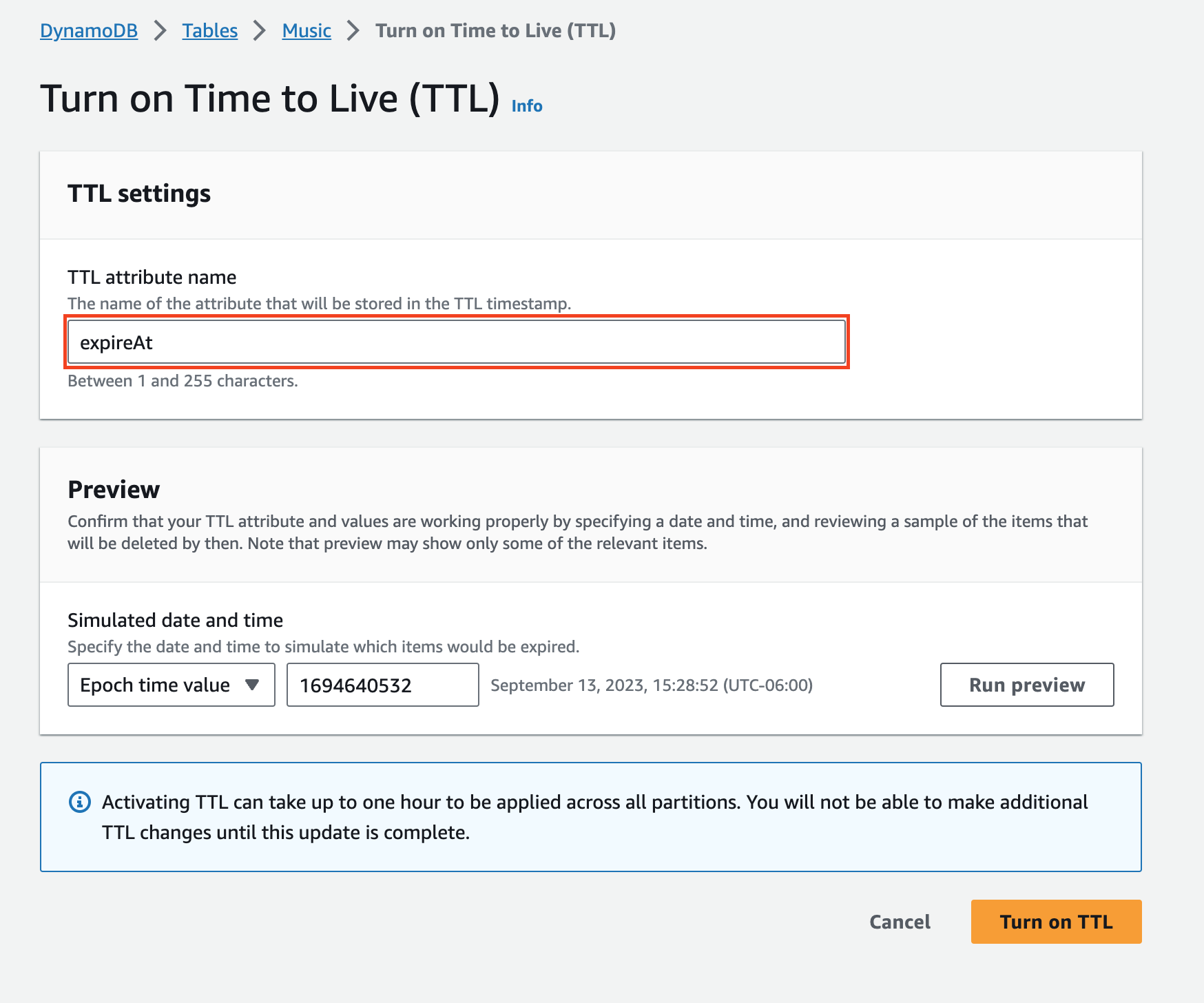Screen dimensions: 1204x1003
Task: Open the Music table from breadcrumb
Action: point(306,30)
